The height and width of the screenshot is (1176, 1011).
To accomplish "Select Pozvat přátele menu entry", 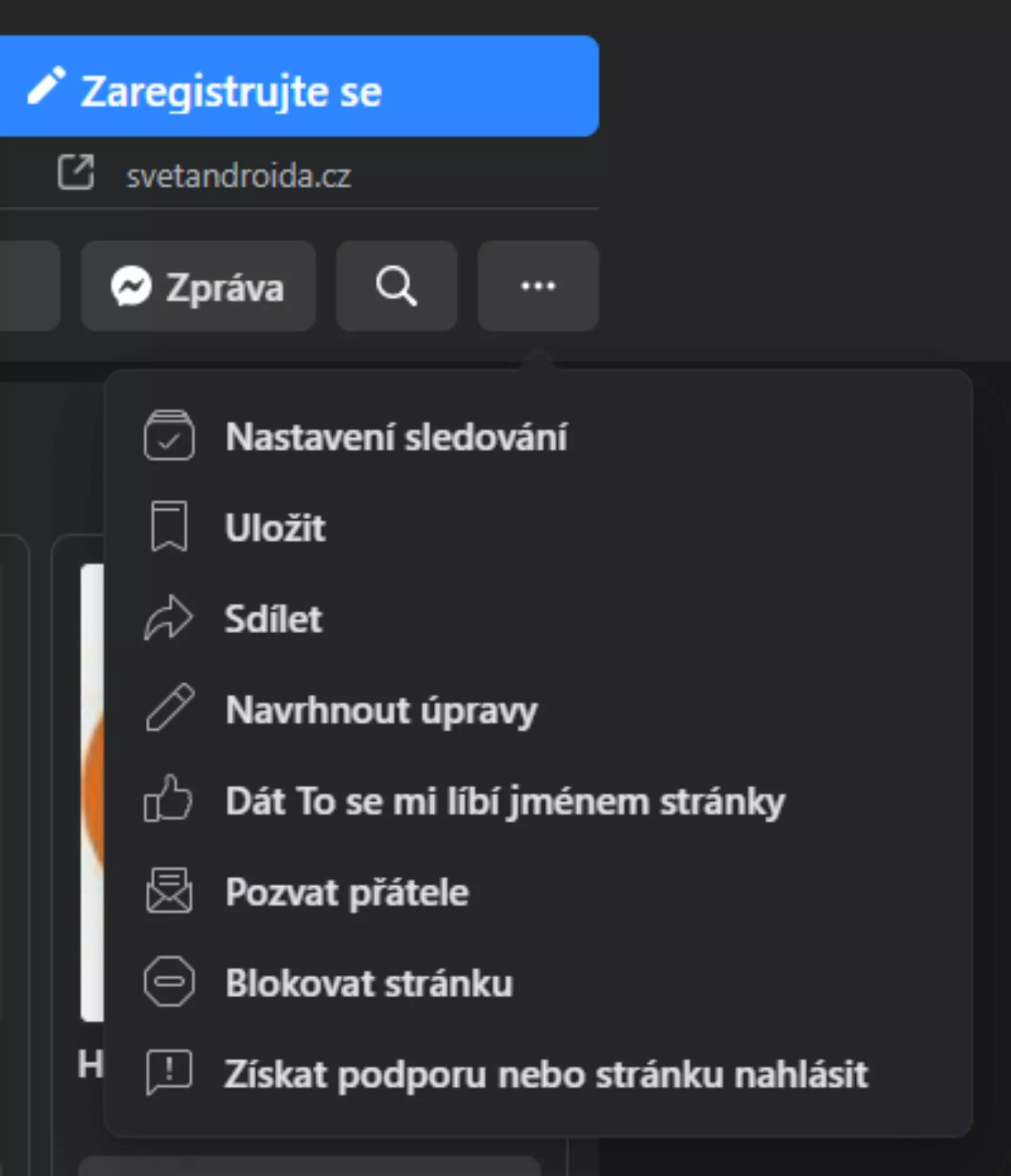I will click(538, 892).
